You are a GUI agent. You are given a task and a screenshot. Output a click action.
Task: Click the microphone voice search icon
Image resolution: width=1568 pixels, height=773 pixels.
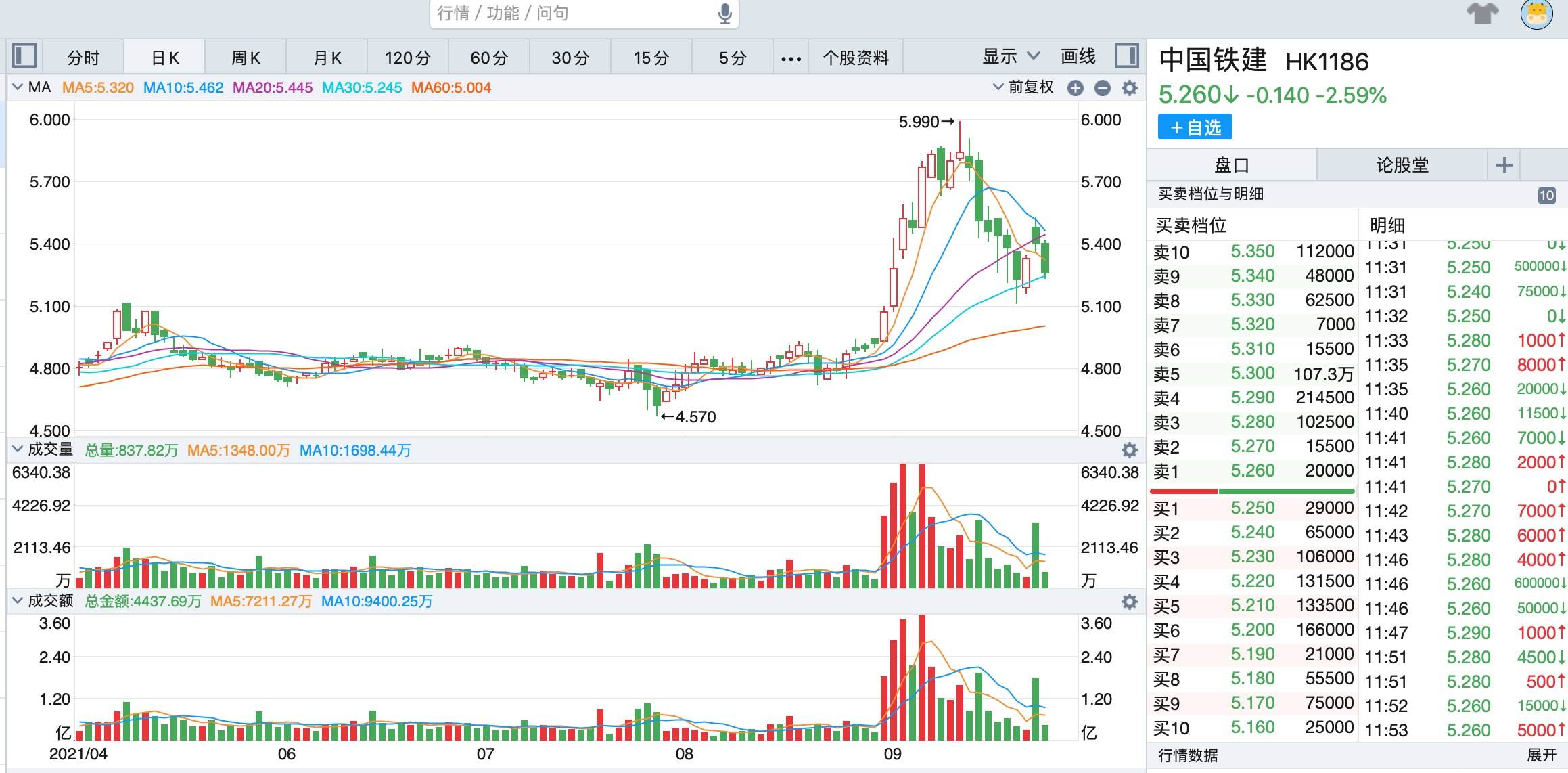[x=724, y=14]
